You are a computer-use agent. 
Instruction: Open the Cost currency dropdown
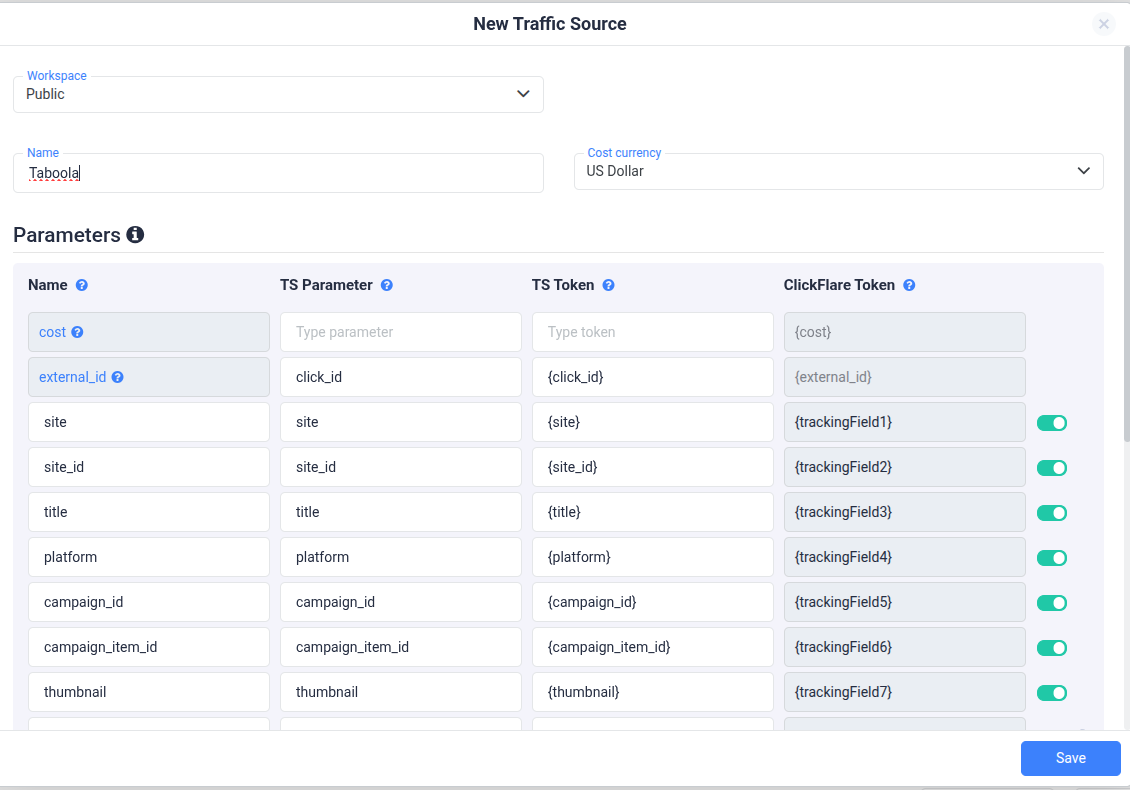click(838, 172)
